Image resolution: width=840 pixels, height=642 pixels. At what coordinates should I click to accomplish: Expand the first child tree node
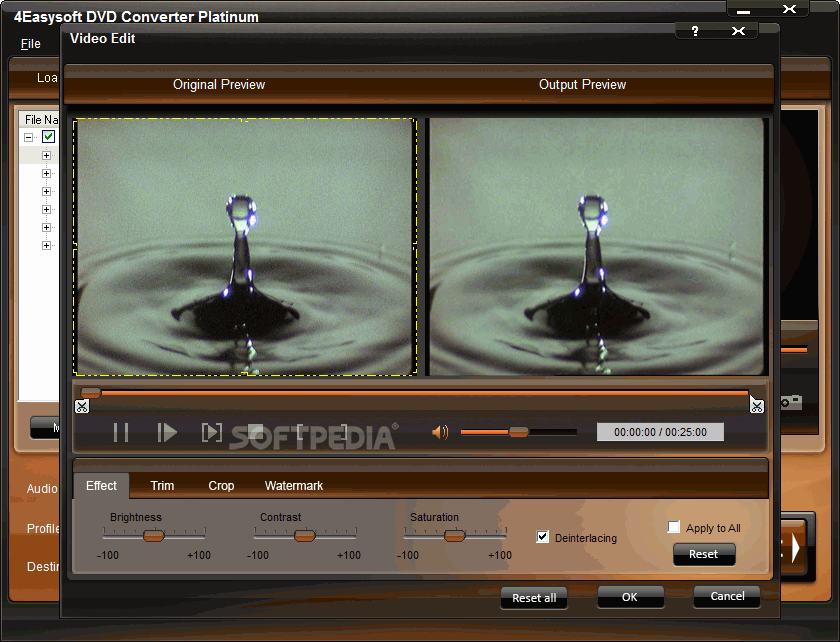coord(46,155)
